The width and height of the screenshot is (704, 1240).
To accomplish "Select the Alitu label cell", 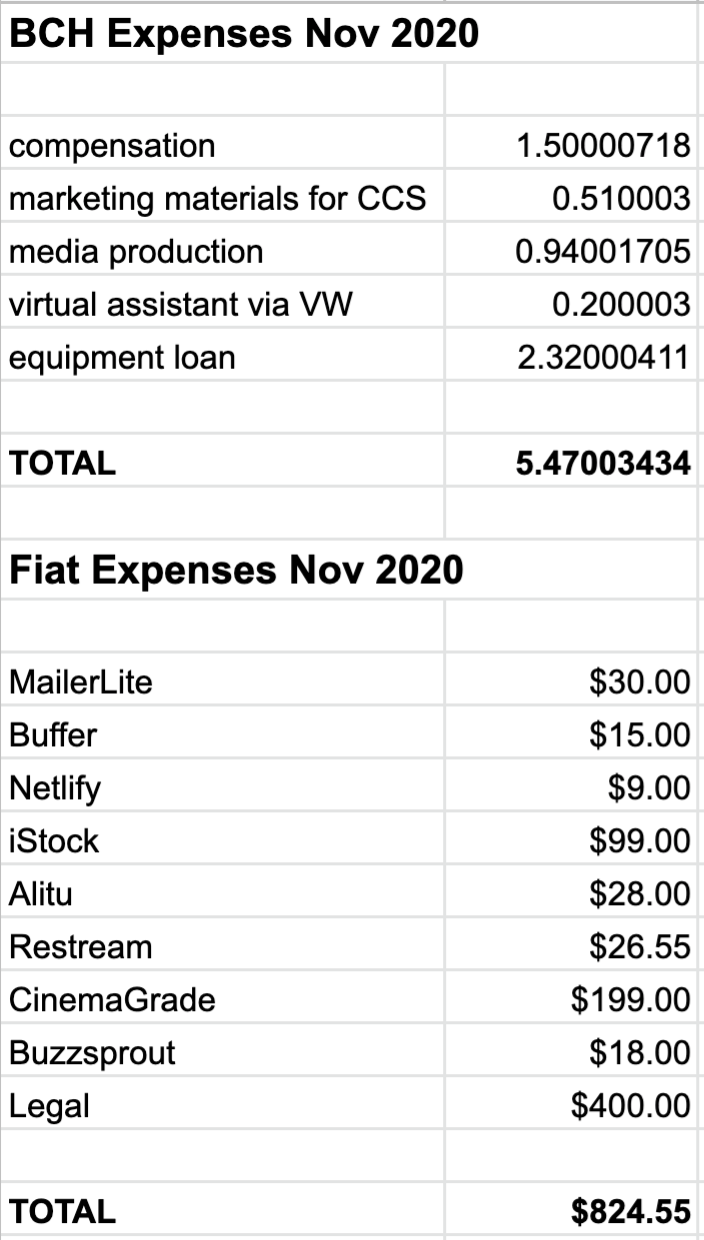I will 222,894.
